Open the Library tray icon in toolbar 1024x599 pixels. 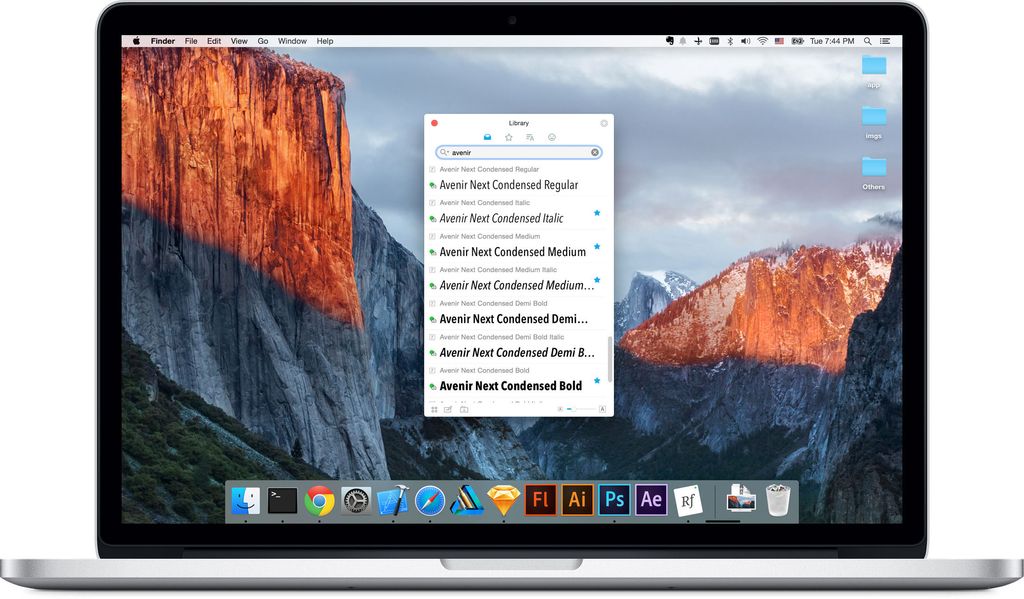click(487, 137)
